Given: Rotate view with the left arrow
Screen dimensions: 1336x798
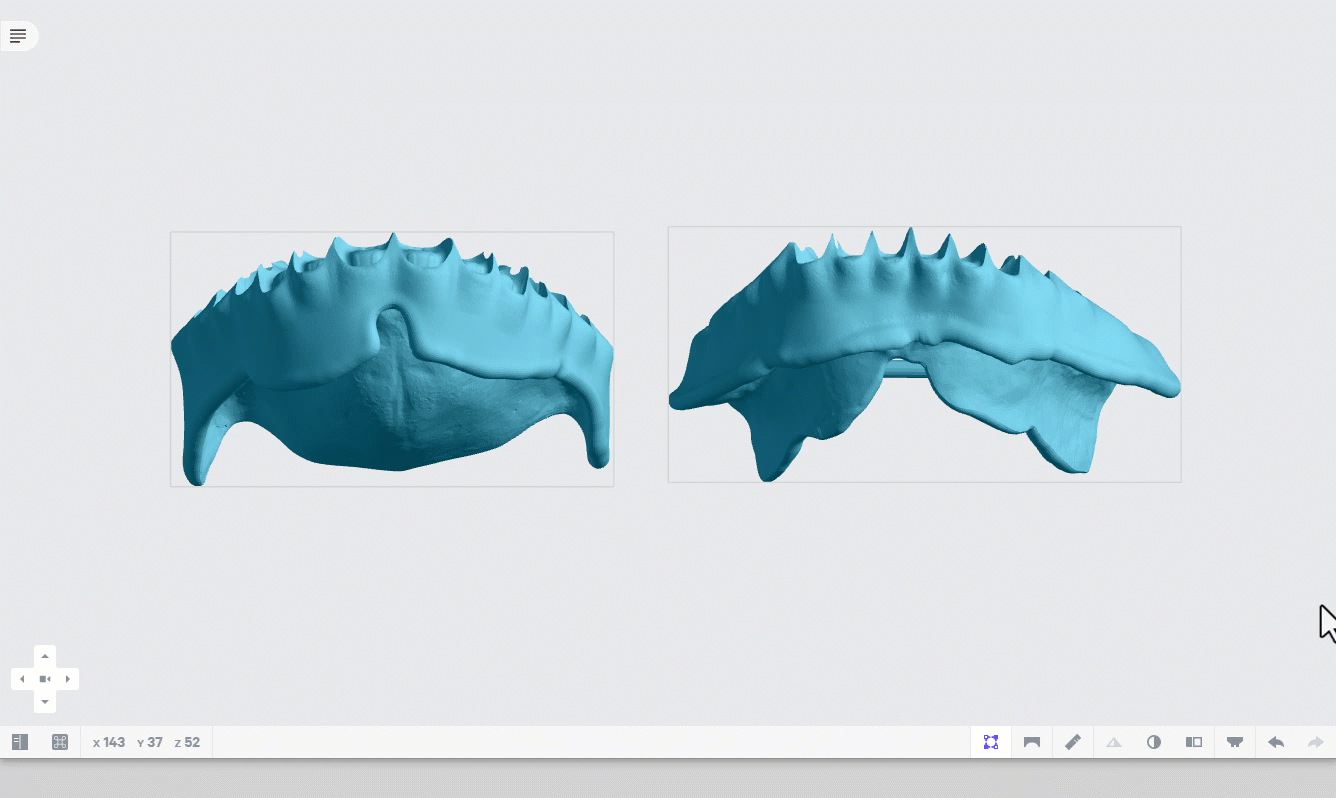Looking at the screenshot, I should (x=22, y=679).
